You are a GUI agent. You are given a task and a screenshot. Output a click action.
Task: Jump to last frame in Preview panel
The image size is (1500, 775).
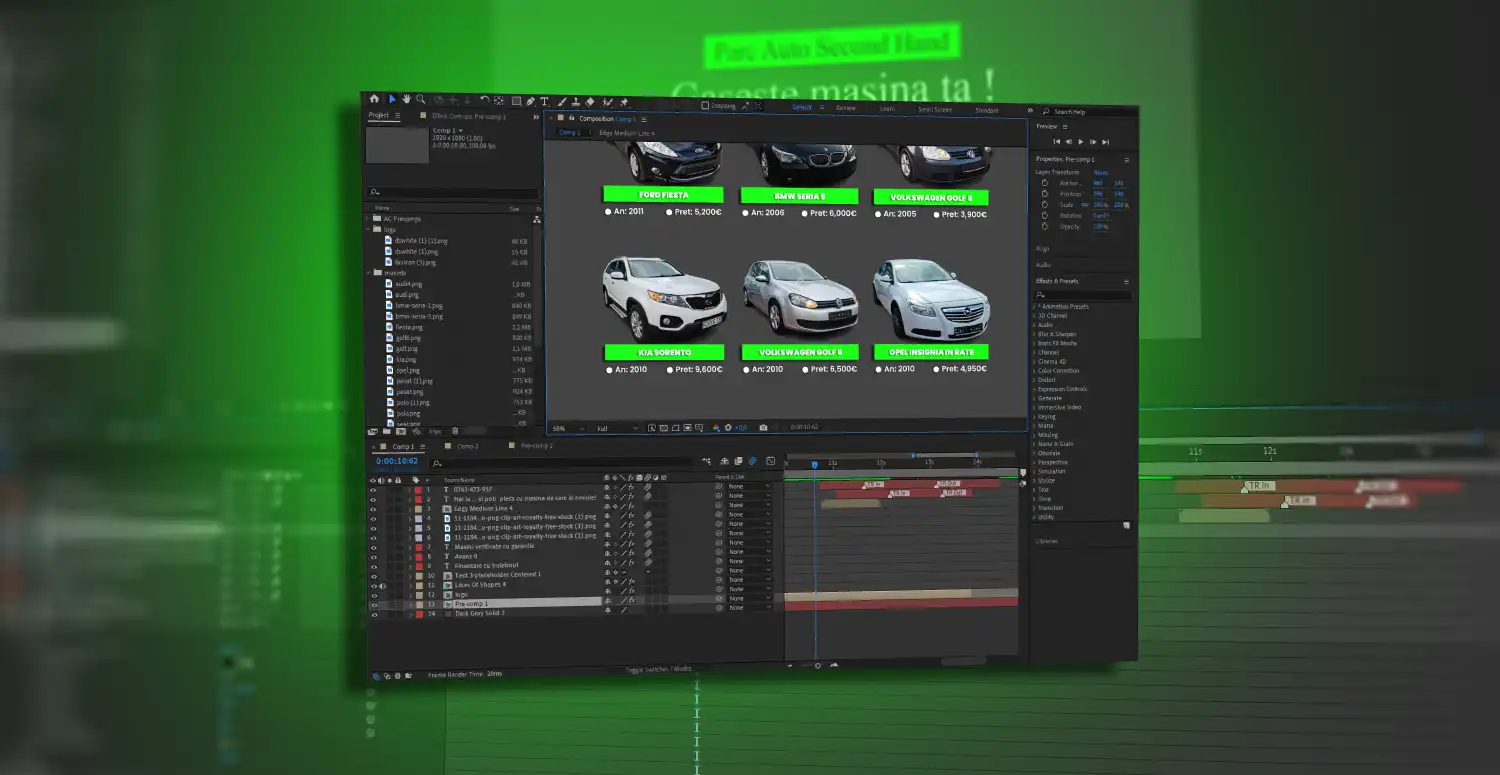pos(1105,143)
